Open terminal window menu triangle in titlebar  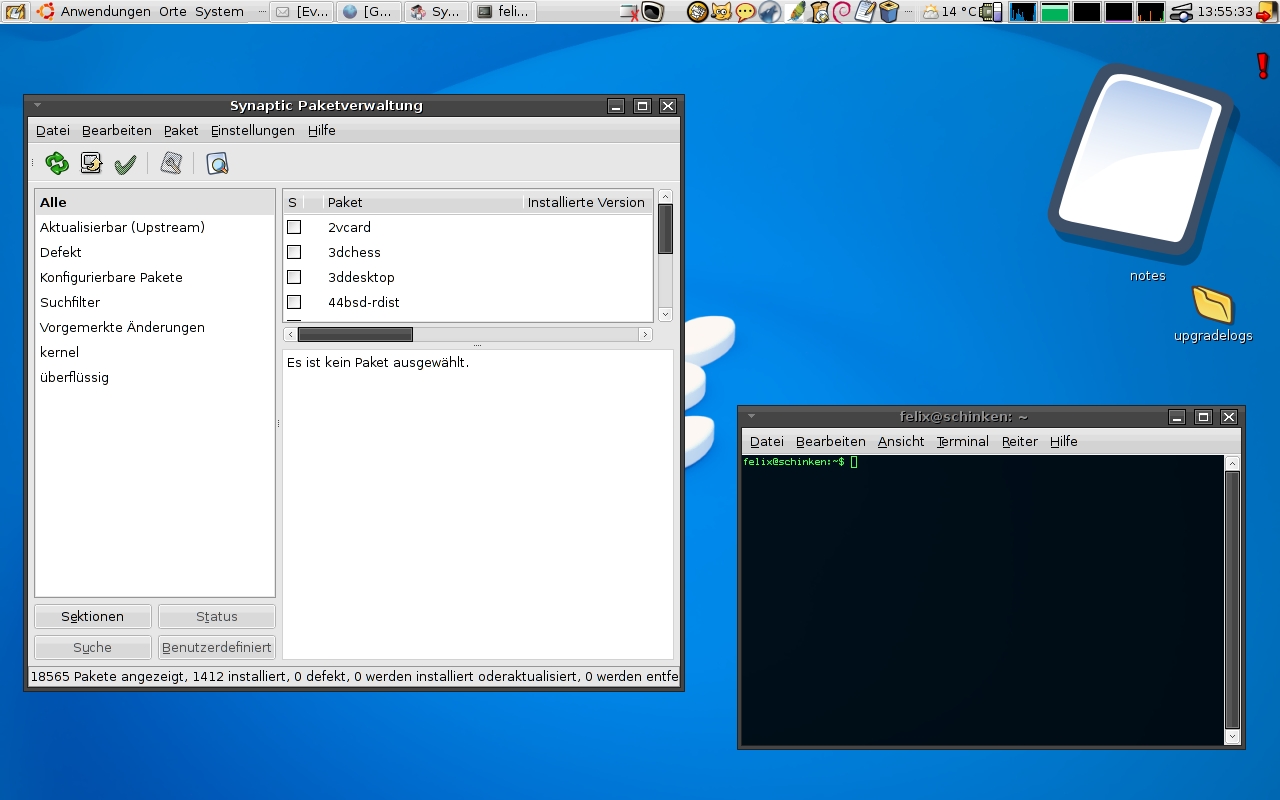click(751, 416)
